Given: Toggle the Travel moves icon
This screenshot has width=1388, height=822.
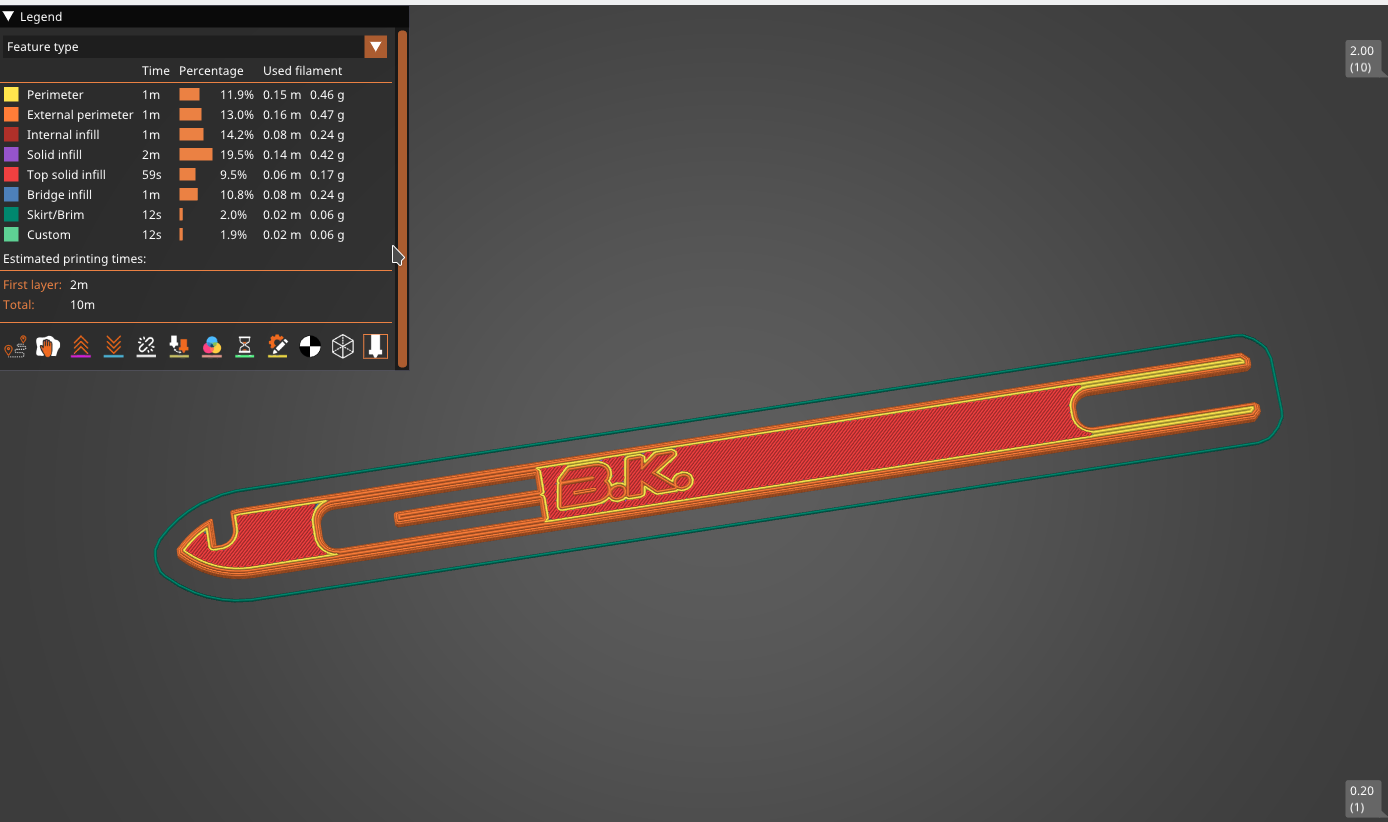Looking at the screenshot, I should pos(15,347).
